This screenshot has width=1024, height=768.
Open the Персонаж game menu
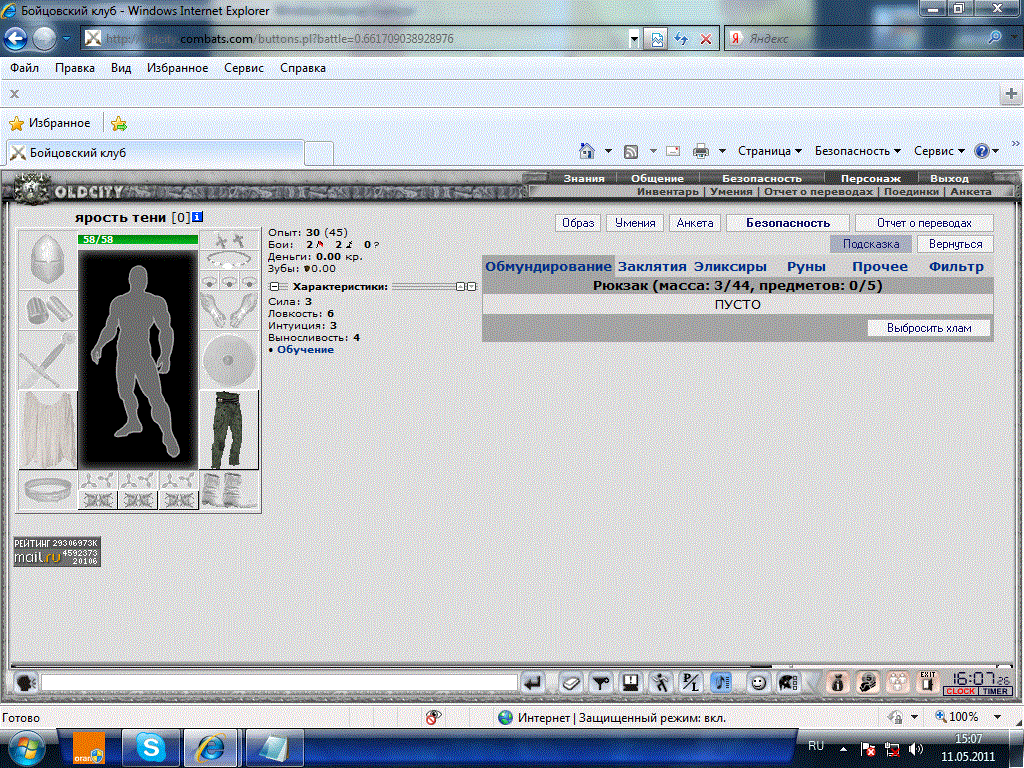871,178
